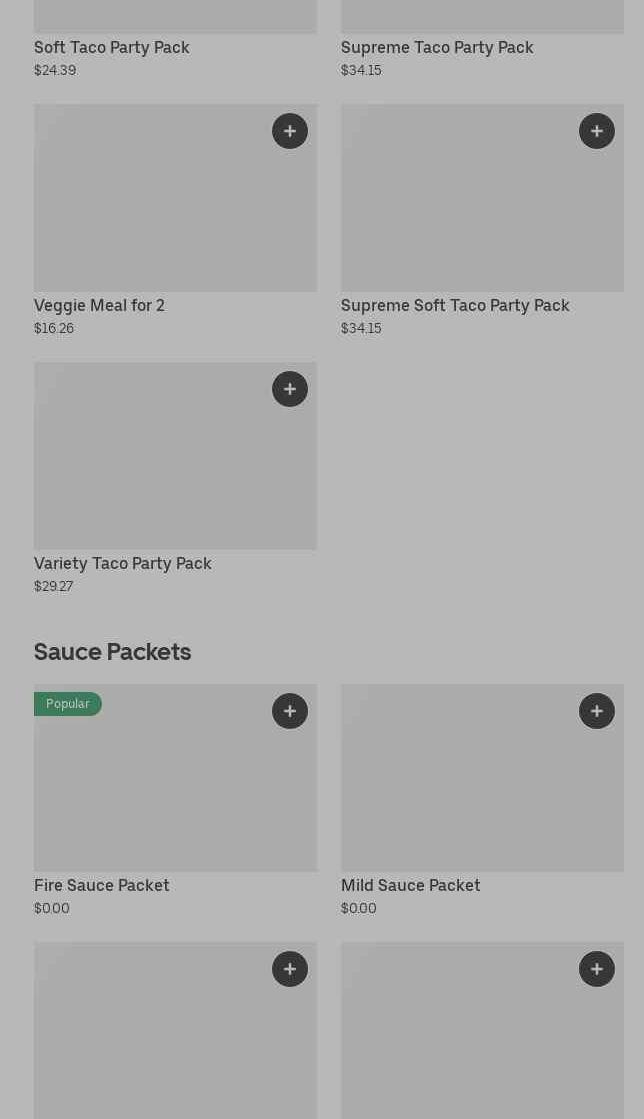The height and width of the screenshot is (1119, 644).
Task: Select the Variety Taco Party Pack name
Action: 123,563
